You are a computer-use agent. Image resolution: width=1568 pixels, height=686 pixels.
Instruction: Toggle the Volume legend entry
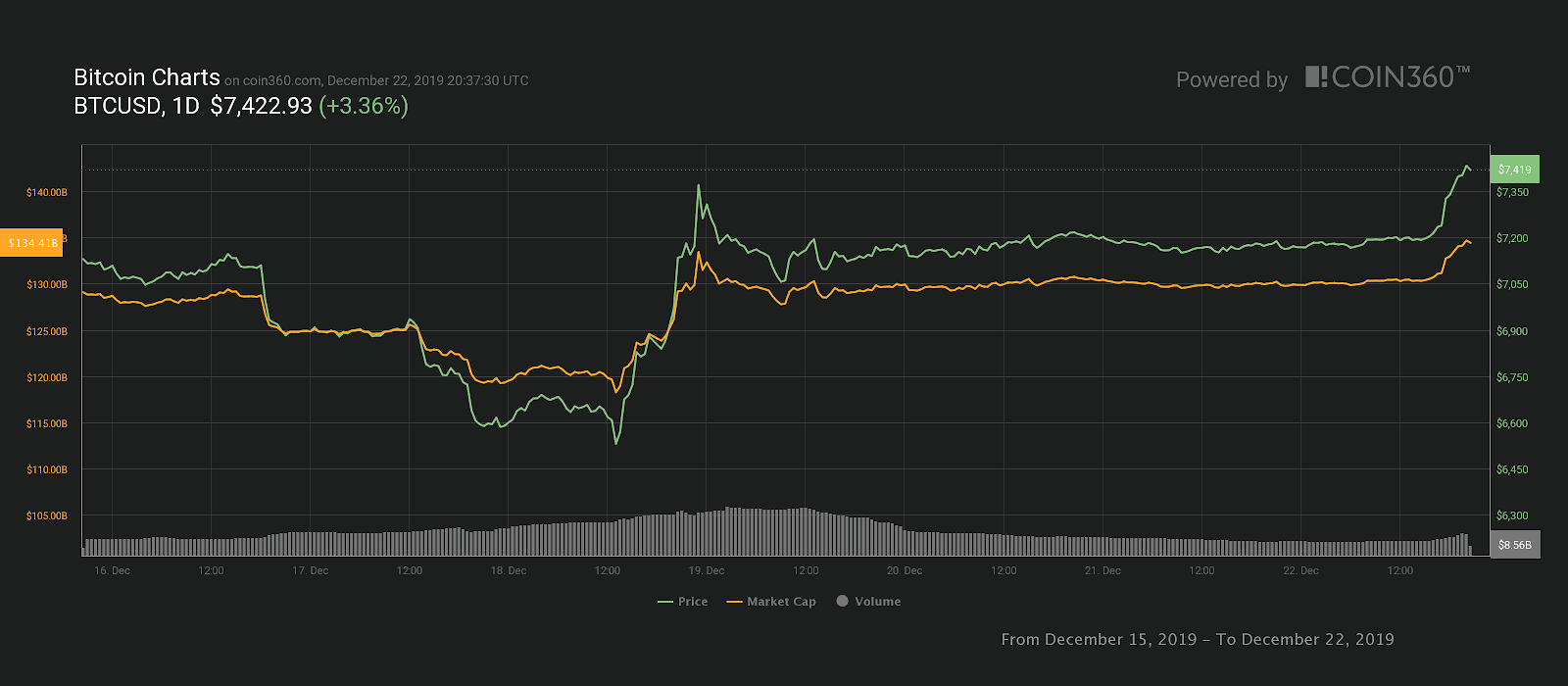(x=868, y=602)
